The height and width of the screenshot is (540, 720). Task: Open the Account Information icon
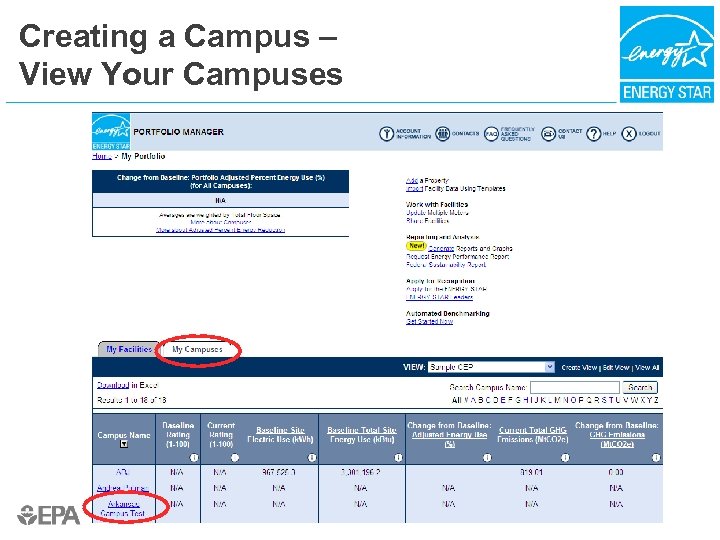click(387, 134)
